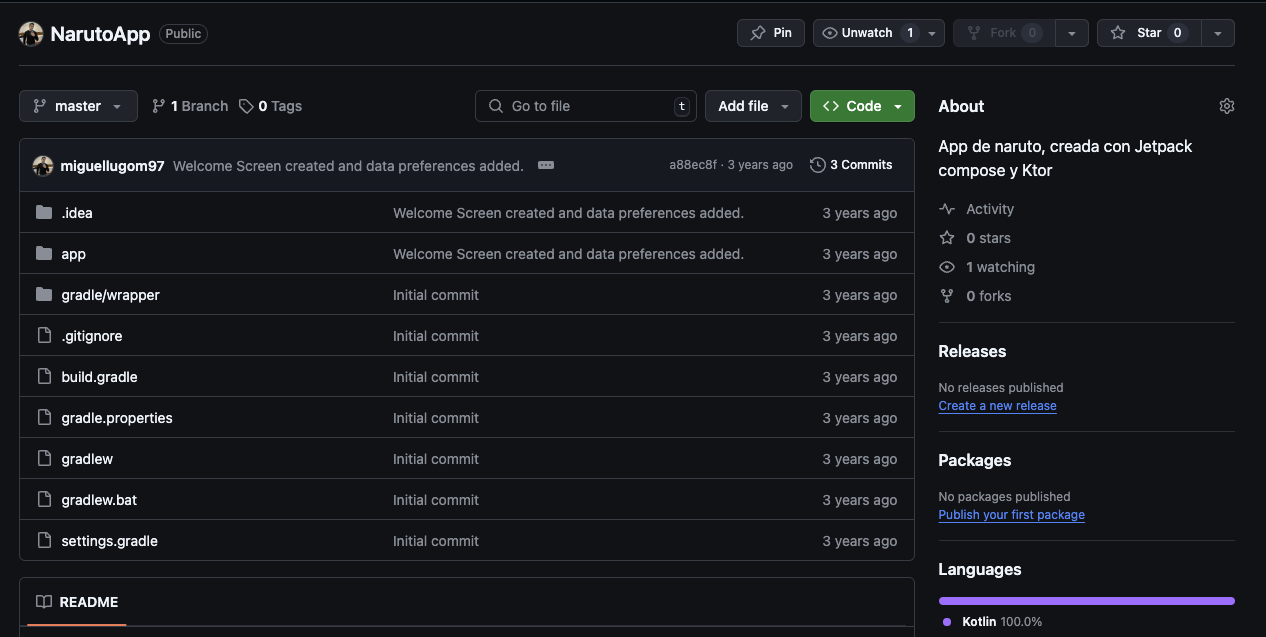Click the eye icon beside 1 watching
This screenshot has width=1266, height=637.
pos(947,267)
